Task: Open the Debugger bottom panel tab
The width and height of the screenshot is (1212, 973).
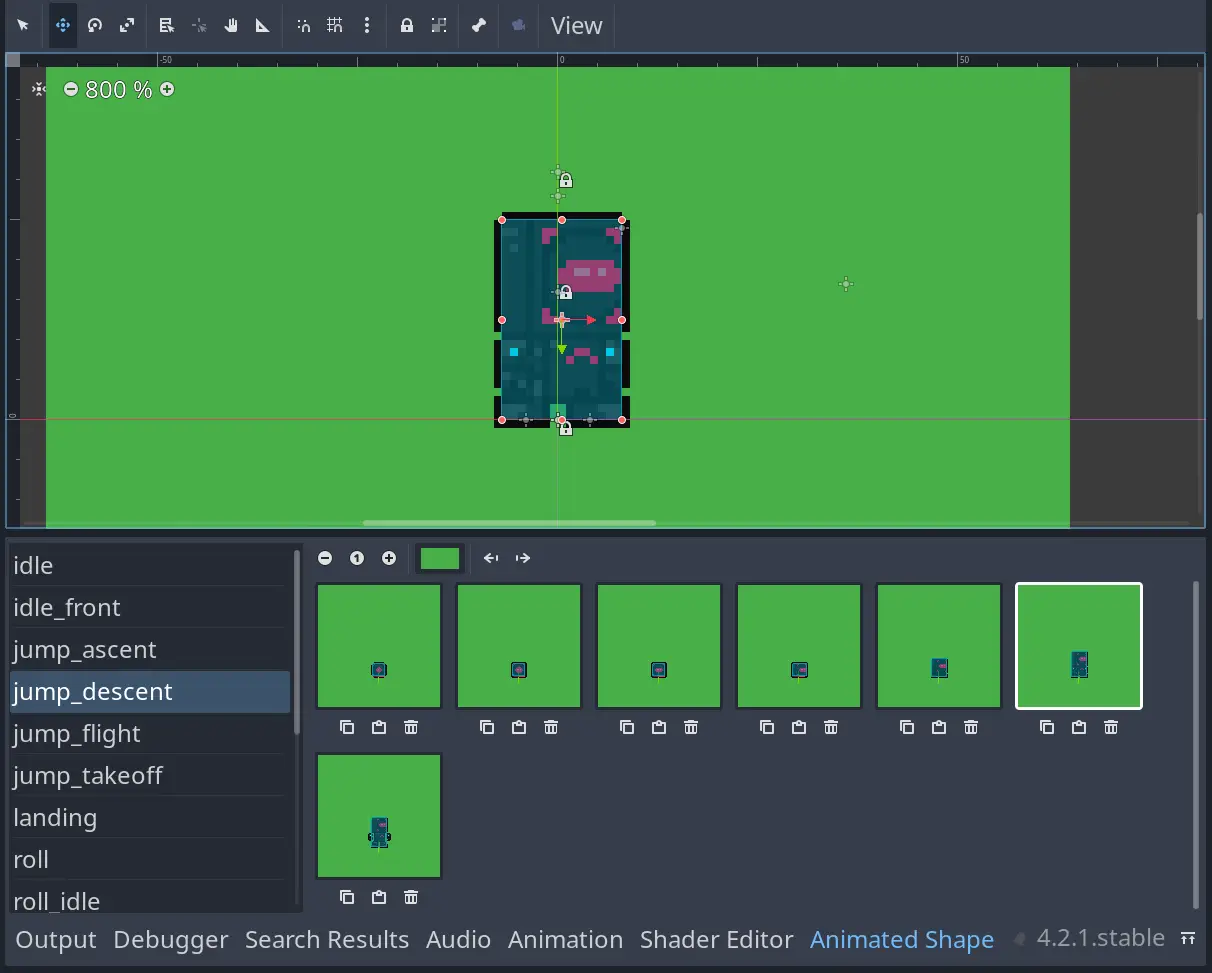Action: [x=171, y=940]
